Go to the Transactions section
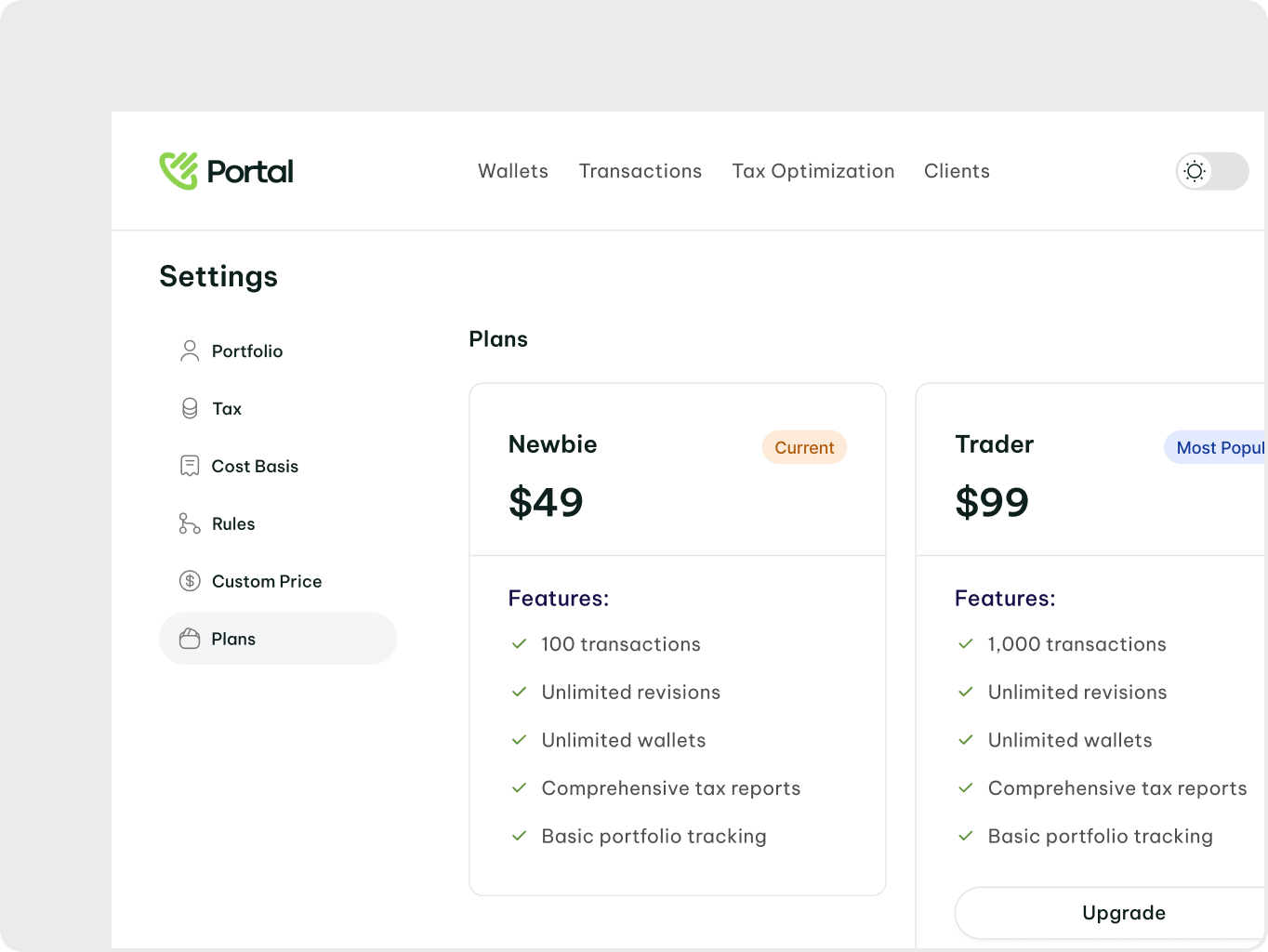 [640, 171]
